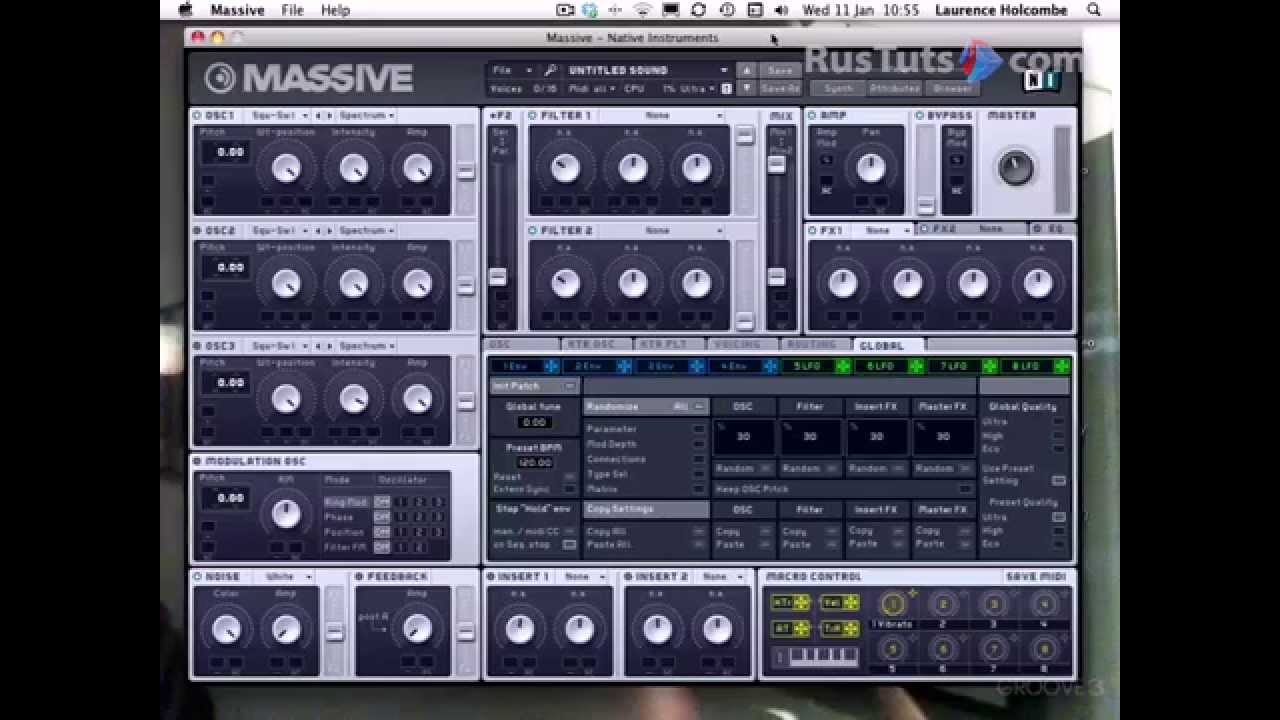Screen dimensions: 1280x720
Task: Click the Master volume knob
Action: (1015, 168)
